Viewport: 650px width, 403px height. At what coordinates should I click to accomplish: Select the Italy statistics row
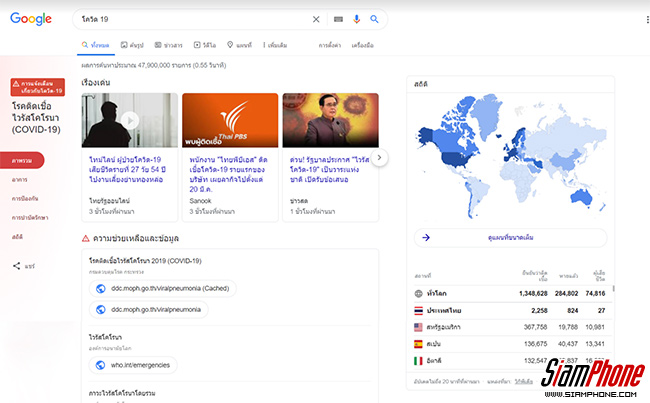510,361
